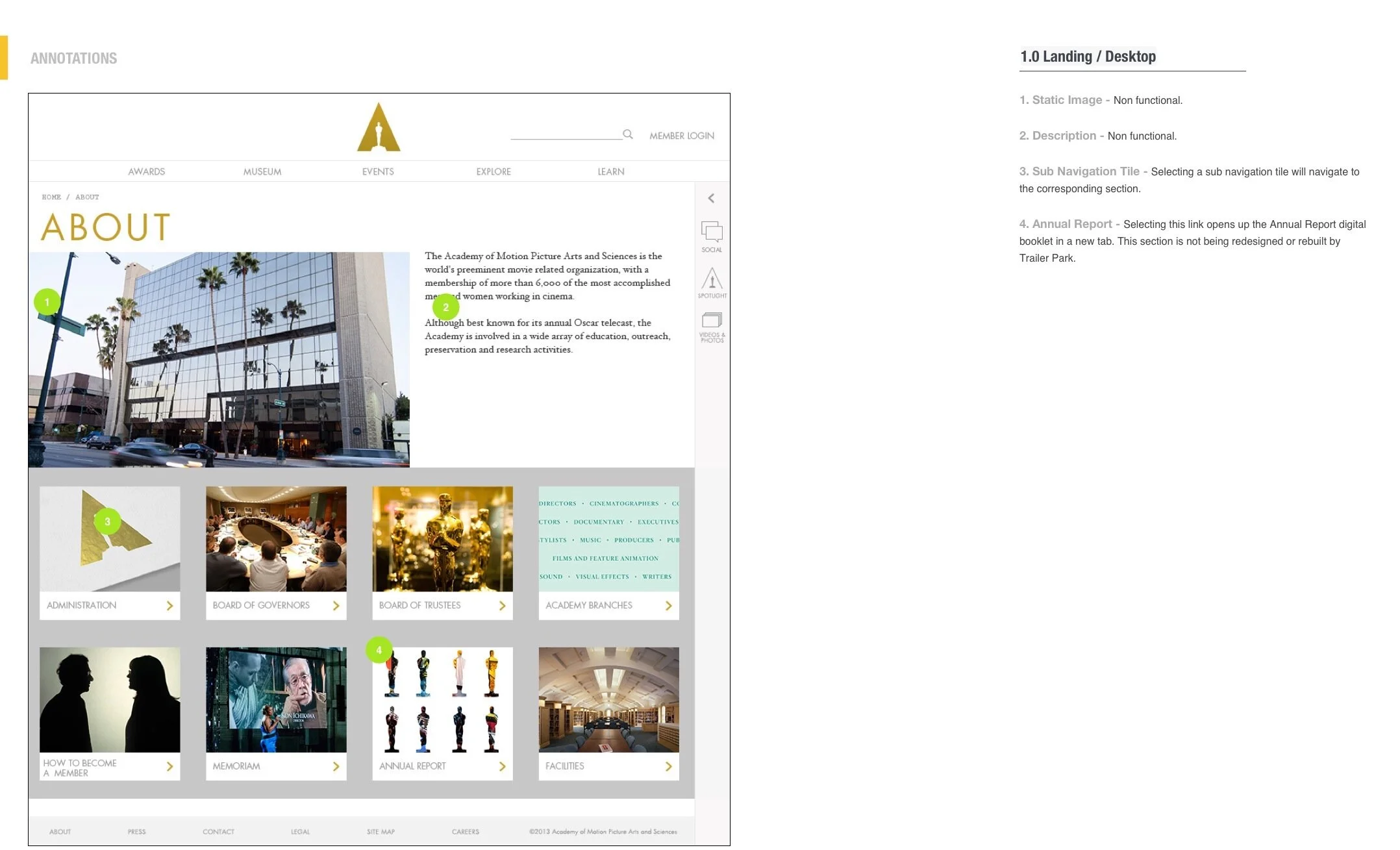Open the Museum menu
Image resolution: width=1400 pixels, height=850 pixels.
pyautogui.click(x=262, y=172)
